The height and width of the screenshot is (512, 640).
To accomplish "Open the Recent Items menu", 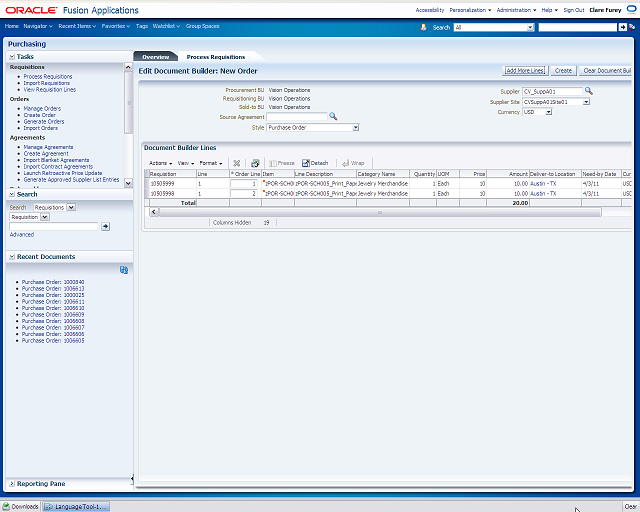I will click(x=77, y=26).
